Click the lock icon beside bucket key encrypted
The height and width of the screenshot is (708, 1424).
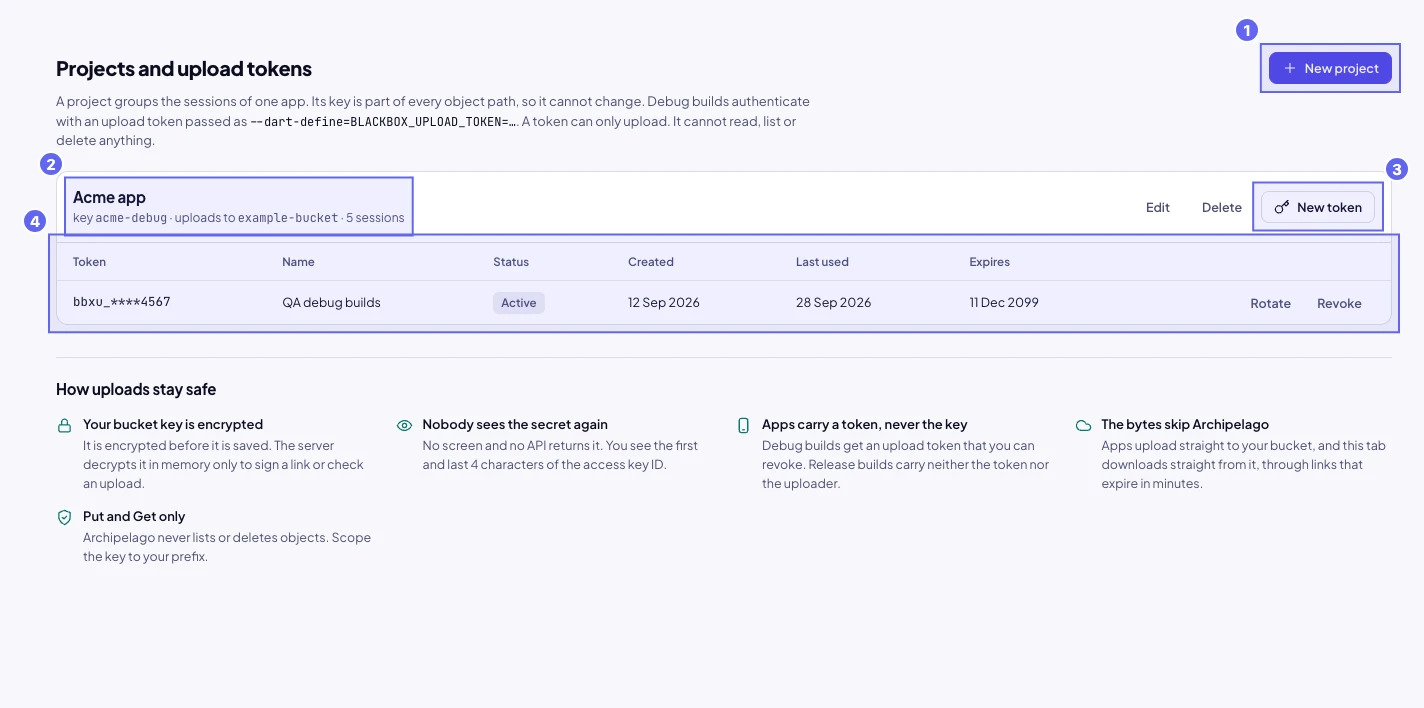tap(64, 425)
